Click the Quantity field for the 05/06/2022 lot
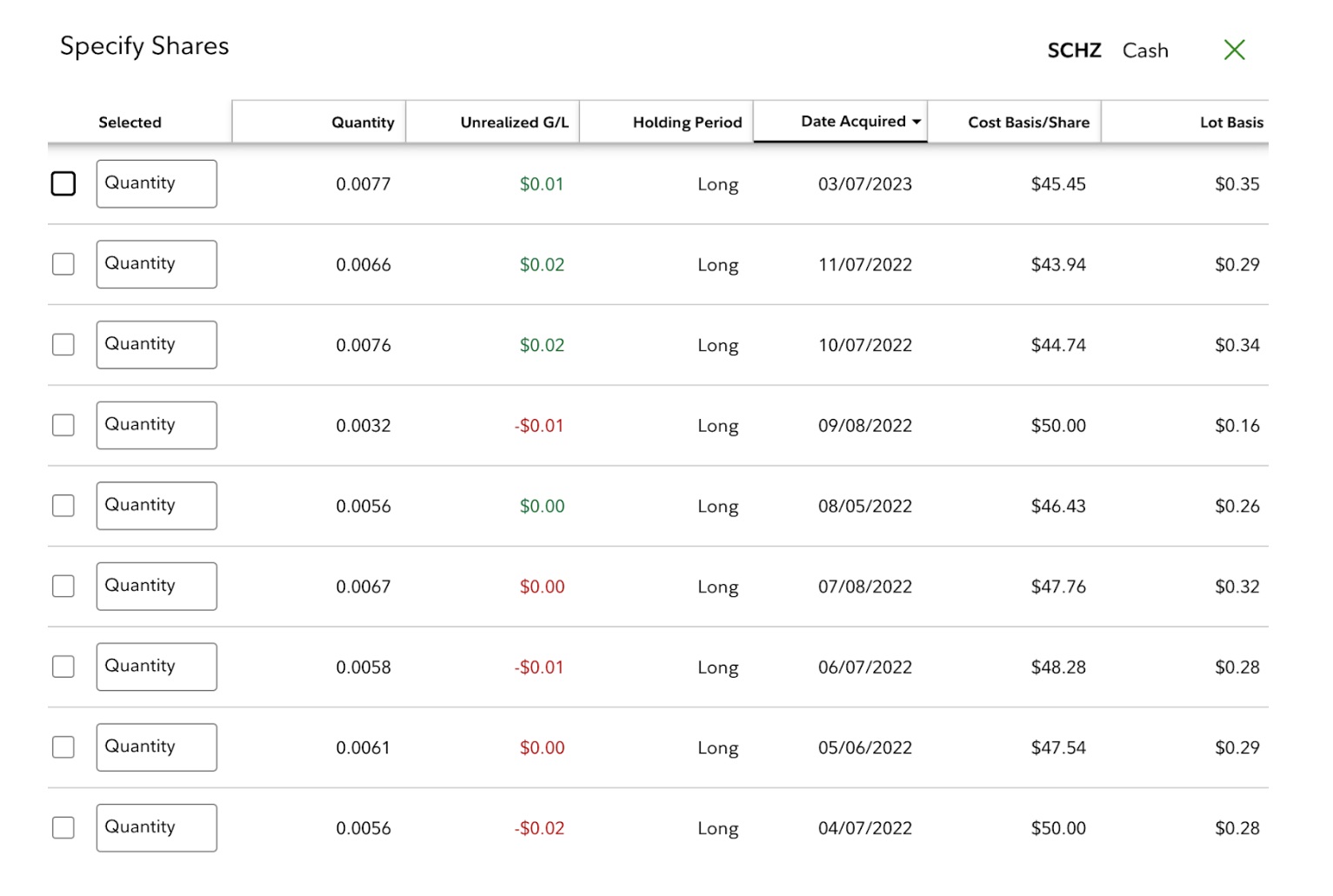 (x=157, y=747)
